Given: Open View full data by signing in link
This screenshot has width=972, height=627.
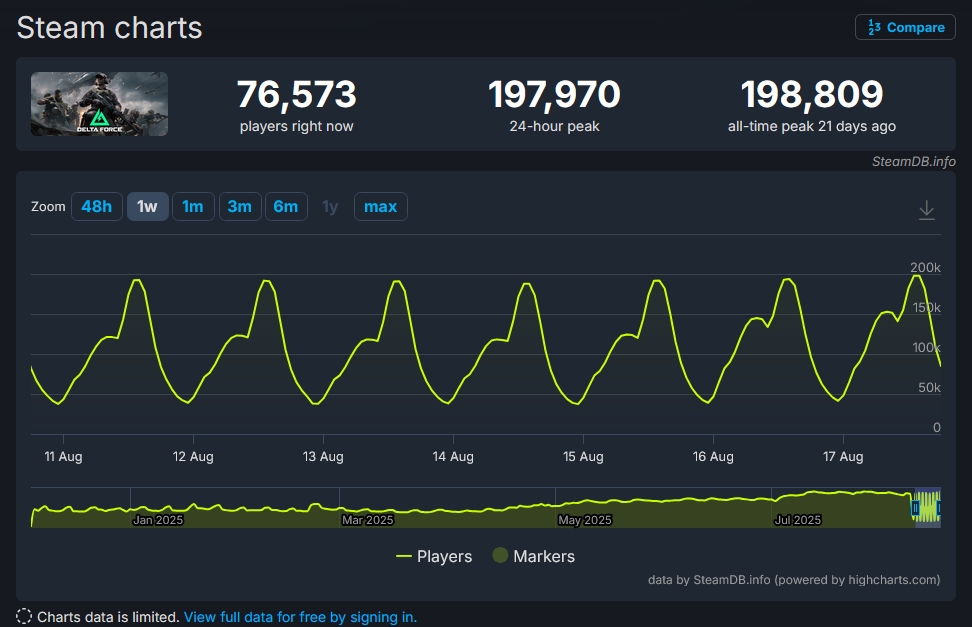Looking at the screenshot, I should pyautogui.click(x=300, y=617).
